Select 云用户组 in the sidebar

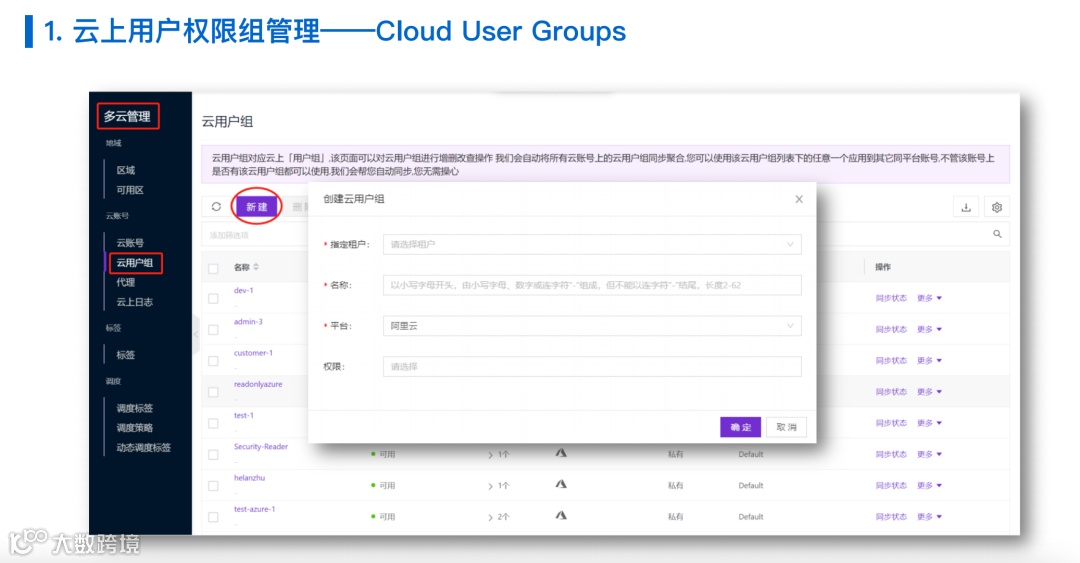tap(135, 263)
